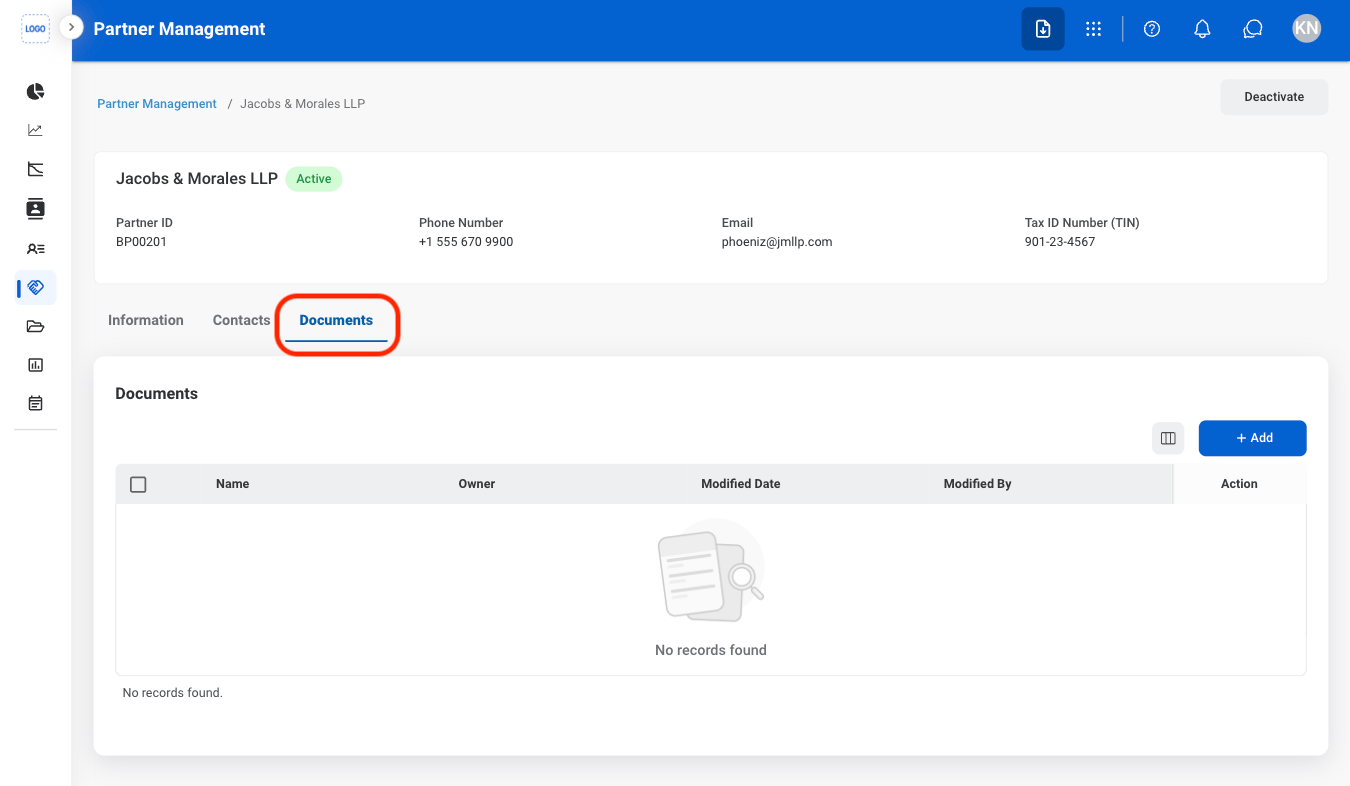Viewport: 1350px width, 786px height.
Task: Select the Documents tab
Action: (x=336, y=320)
